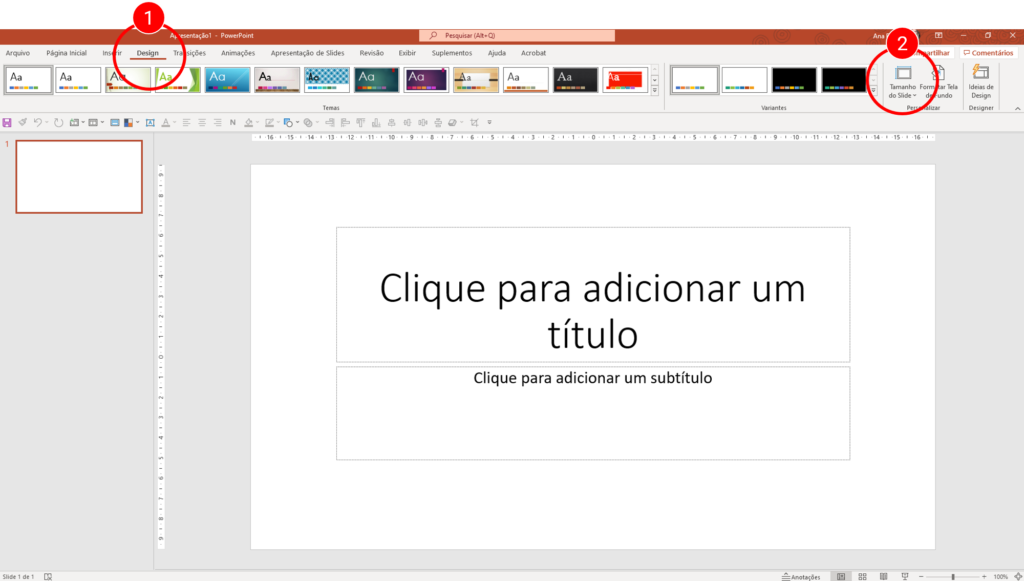Click the Undo arrow in quick toolbar

(x=38, y=123)
